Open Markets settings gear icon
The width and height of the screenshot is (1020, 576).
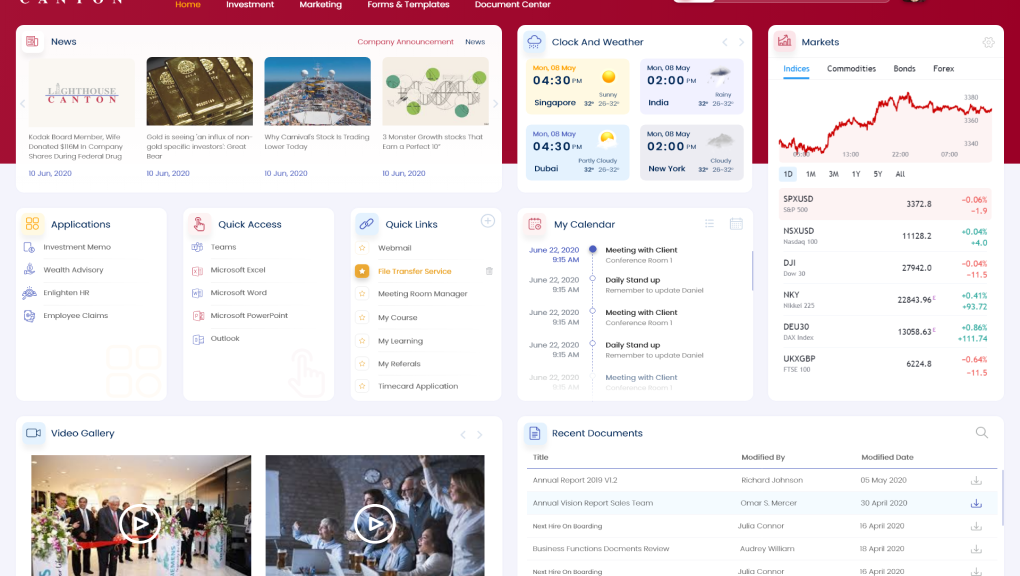(x=988, y=42)
